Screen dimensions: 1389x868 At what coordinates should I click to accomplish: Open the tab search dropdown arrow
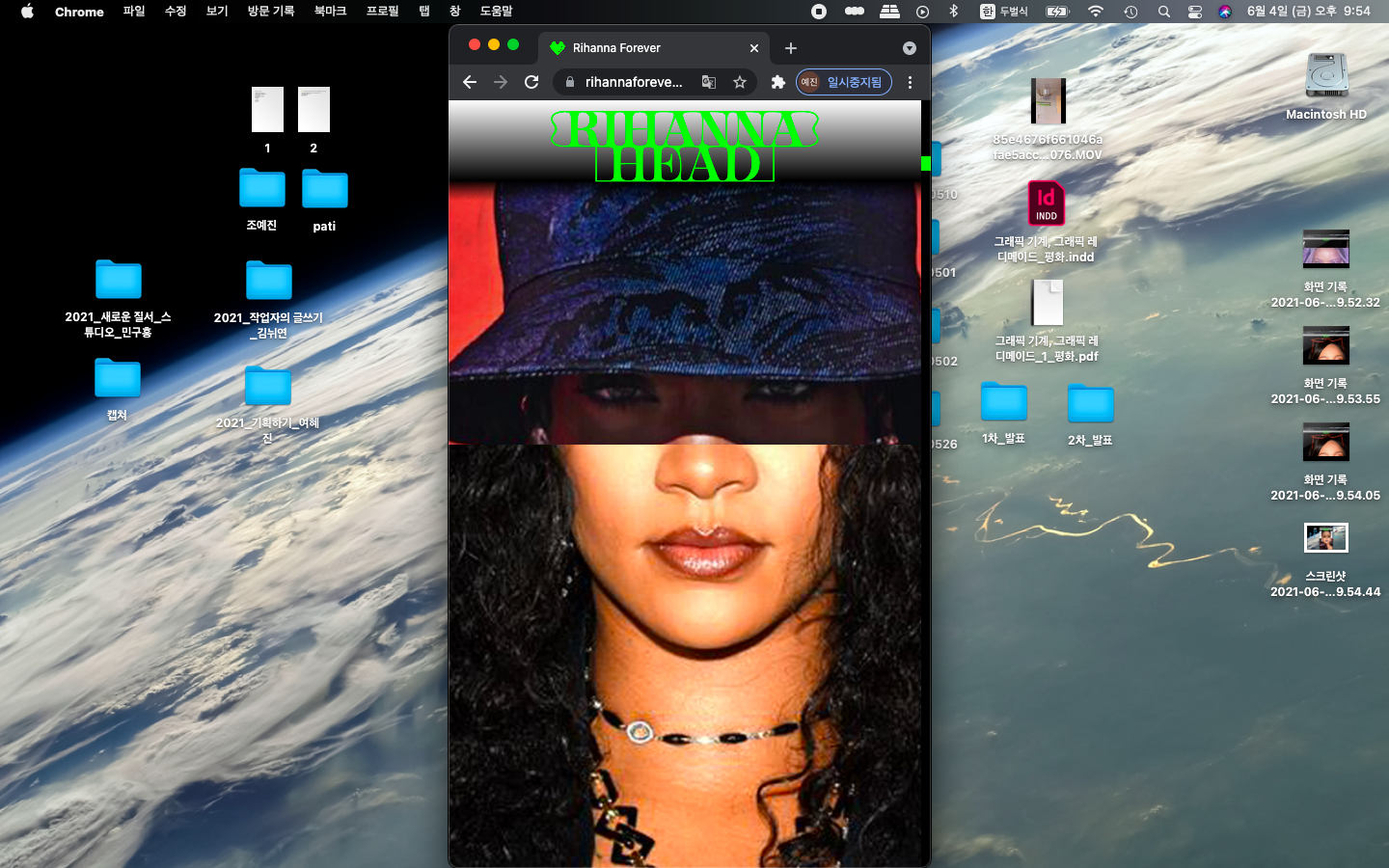[x=909, y=48]
